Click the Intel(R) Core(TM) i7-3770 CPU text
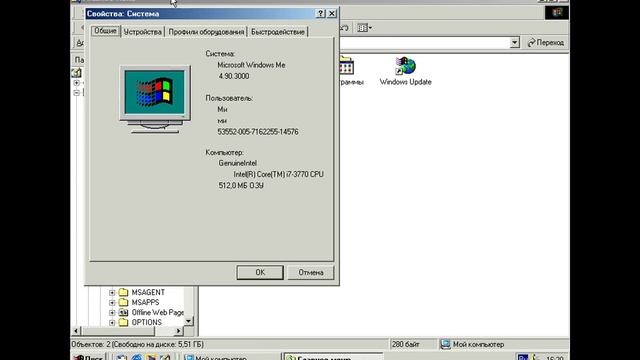Viewport: 640px width, 360px height. (279, 174)
